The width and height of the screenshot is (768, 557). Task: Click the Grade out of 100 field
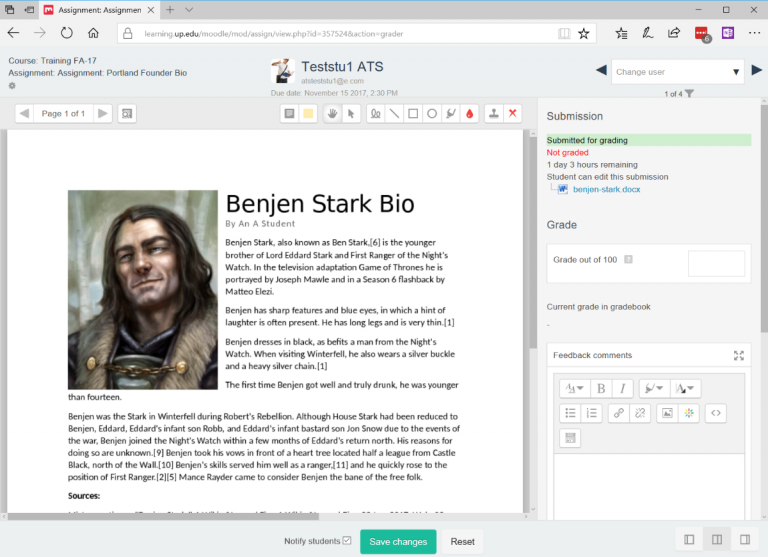coord(716,264)
